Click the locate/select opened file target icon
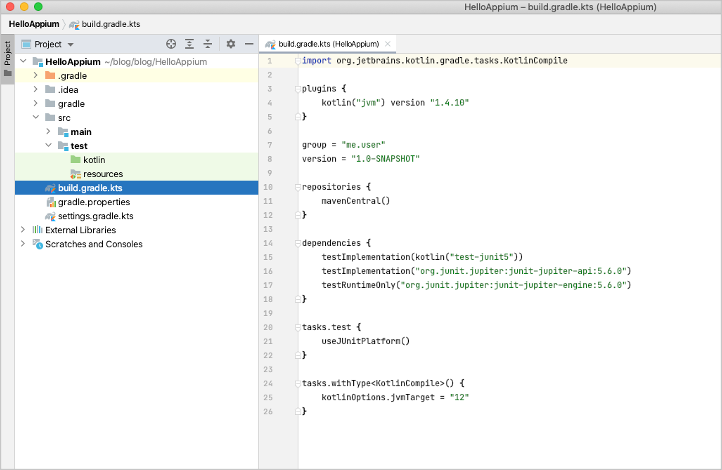Viewport: 722px width, 470px height. (171, 44)
